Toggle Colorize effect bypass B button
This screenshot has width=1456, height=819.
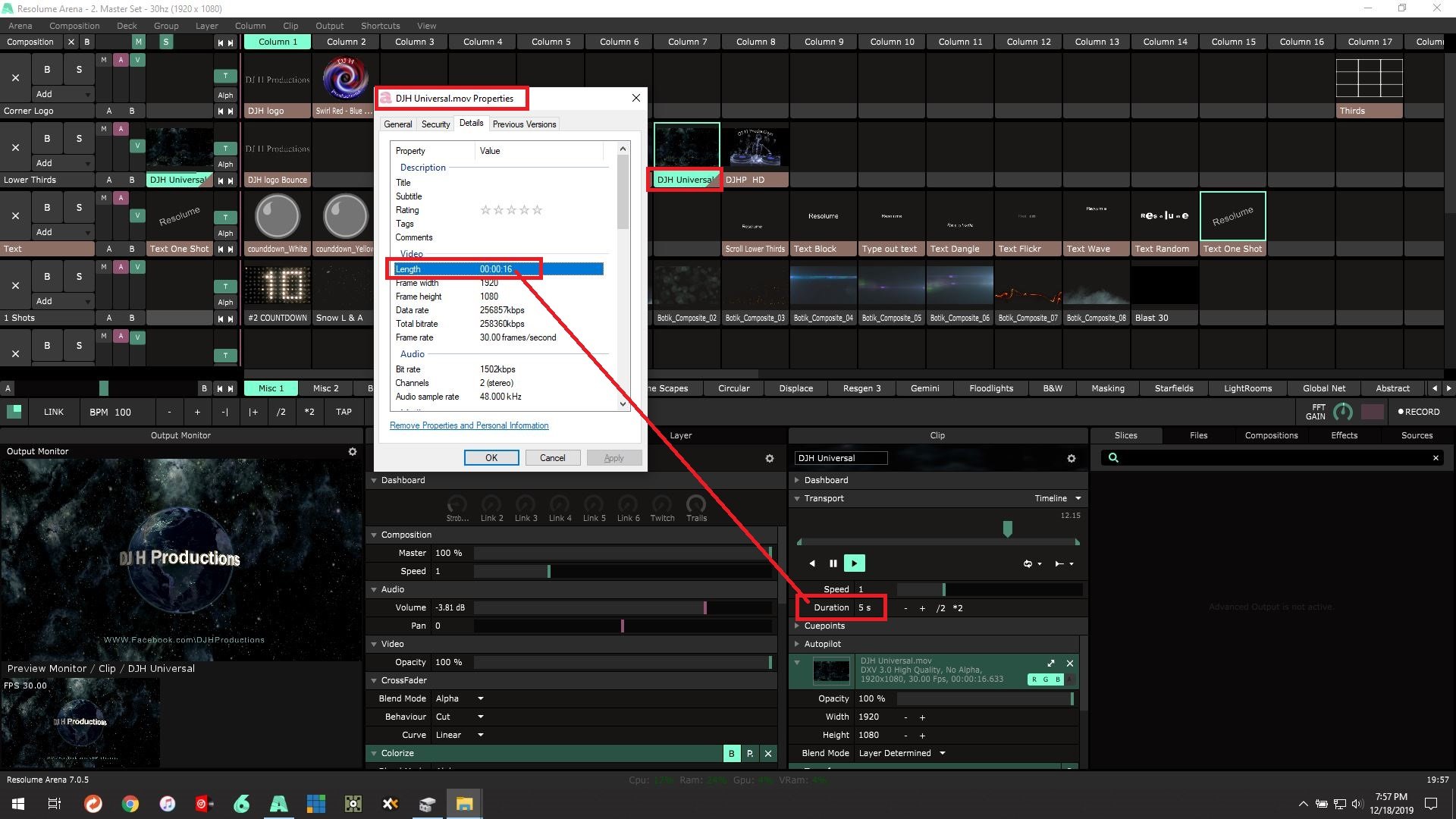click(x=731, y=753)
